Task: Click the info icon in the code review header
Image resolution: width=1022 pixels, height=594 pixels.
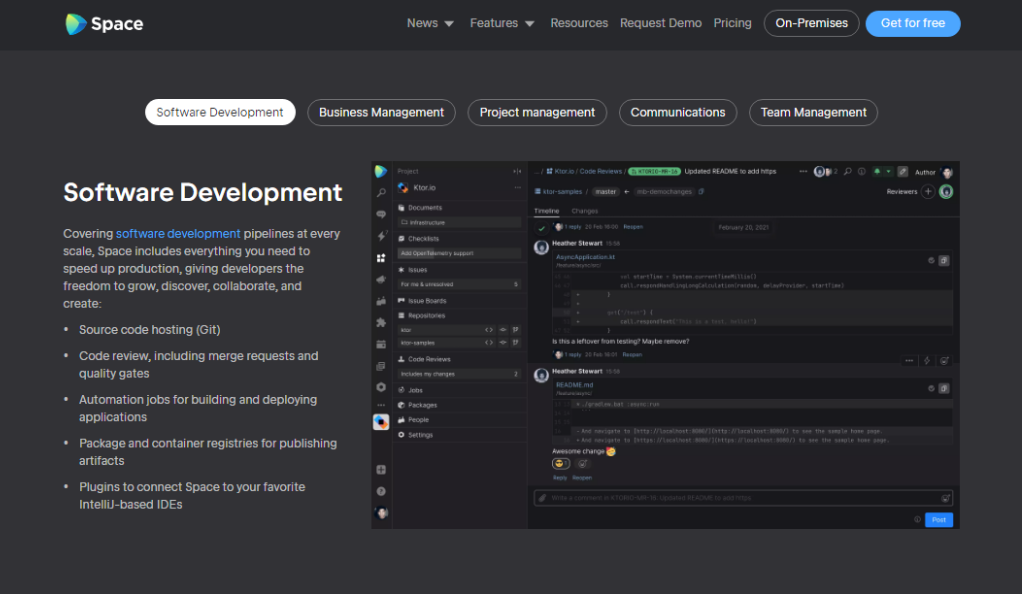Action: click(862, 171)
